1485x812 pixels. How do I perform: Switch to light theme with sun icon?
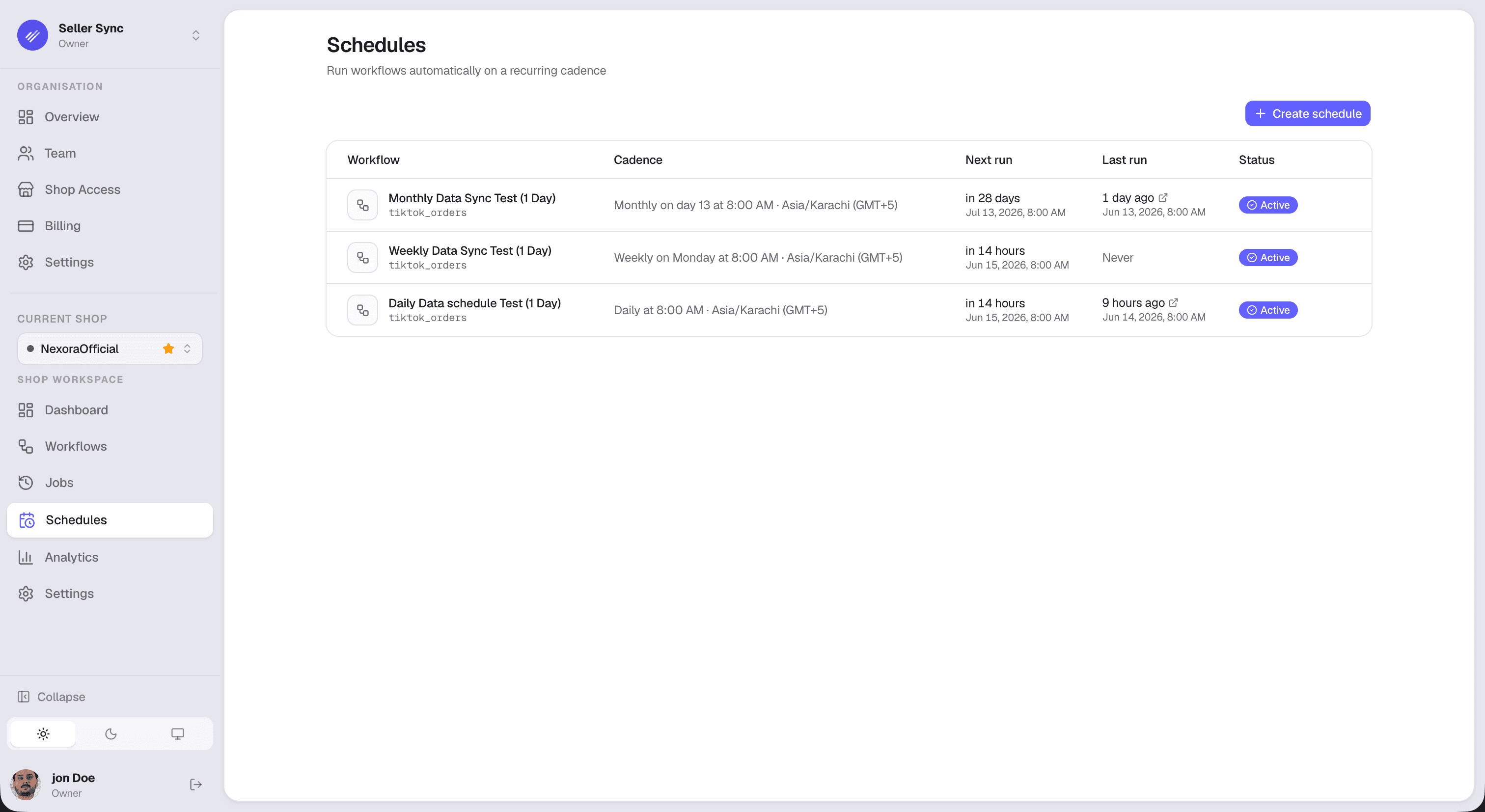pos(43,733)
